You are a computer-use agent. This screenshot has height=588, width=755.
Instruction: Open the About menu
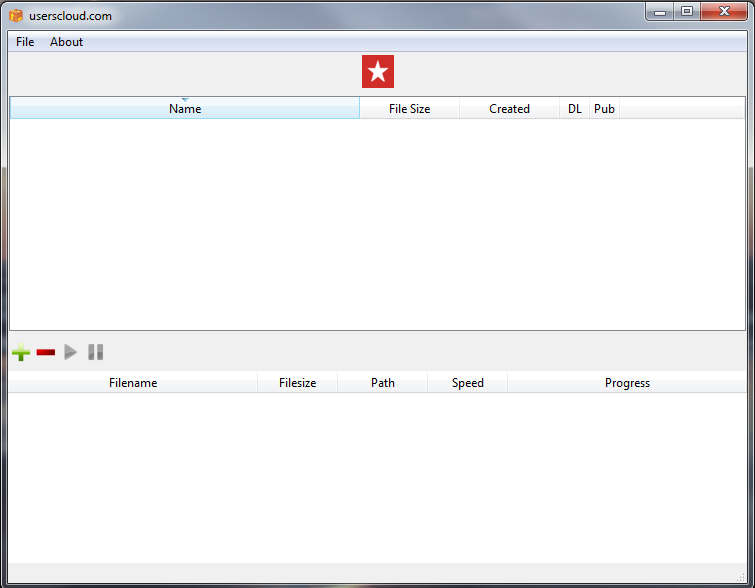point(66,42)
